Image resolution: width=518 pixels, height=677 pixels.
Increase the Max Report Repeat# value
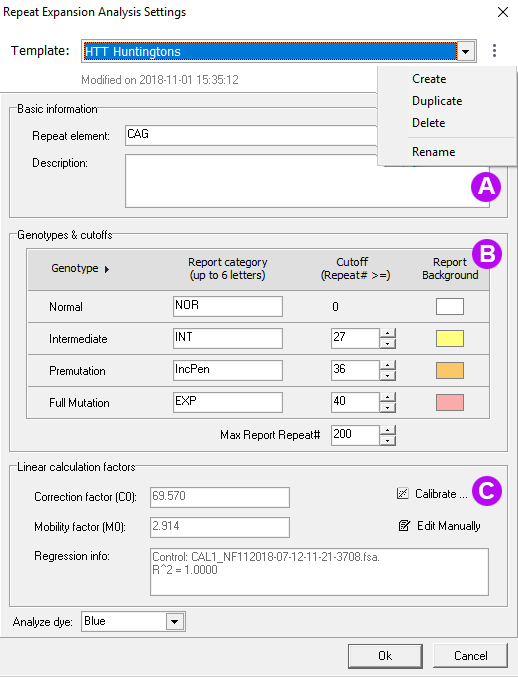click(388, 430)
